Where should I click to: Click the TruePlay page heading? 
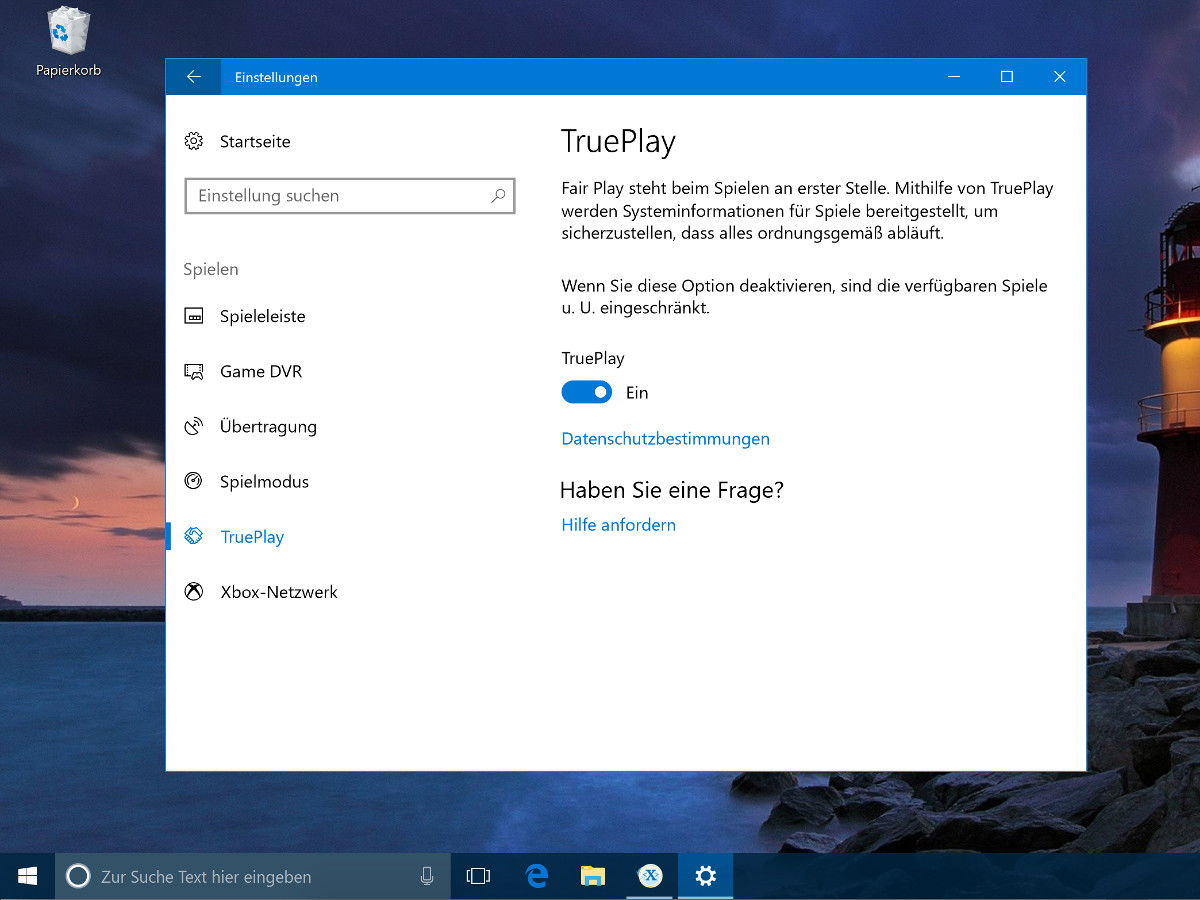point(618,142)
